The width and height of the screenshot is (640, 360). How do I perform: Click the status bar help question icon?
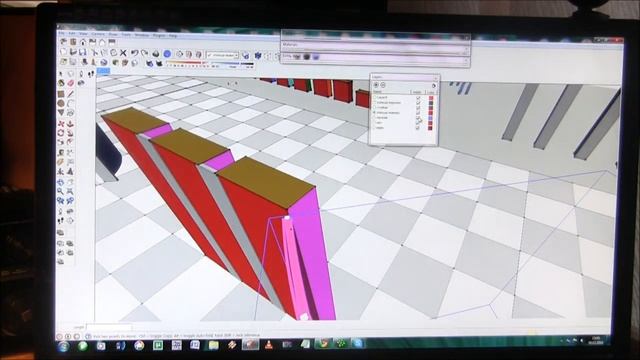click(x=88, y=337)
